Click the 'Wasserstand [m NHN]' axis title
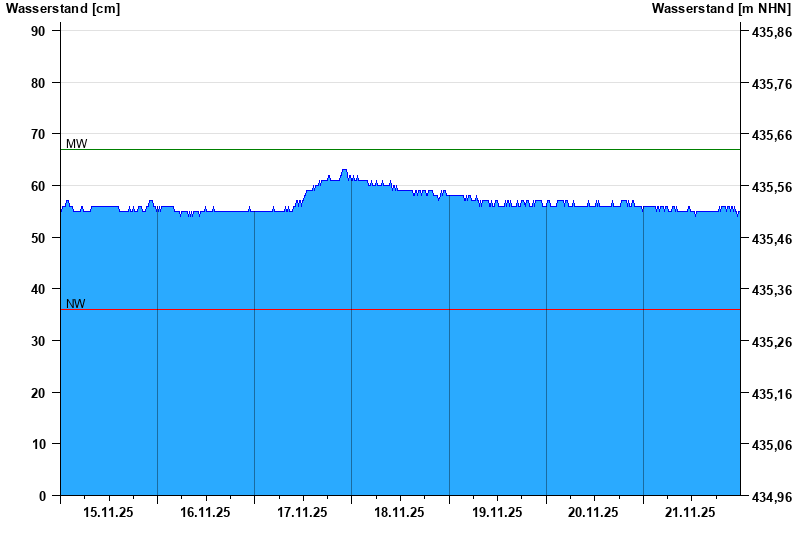Viewport: 800px width, 550px height. click(721, 9)
